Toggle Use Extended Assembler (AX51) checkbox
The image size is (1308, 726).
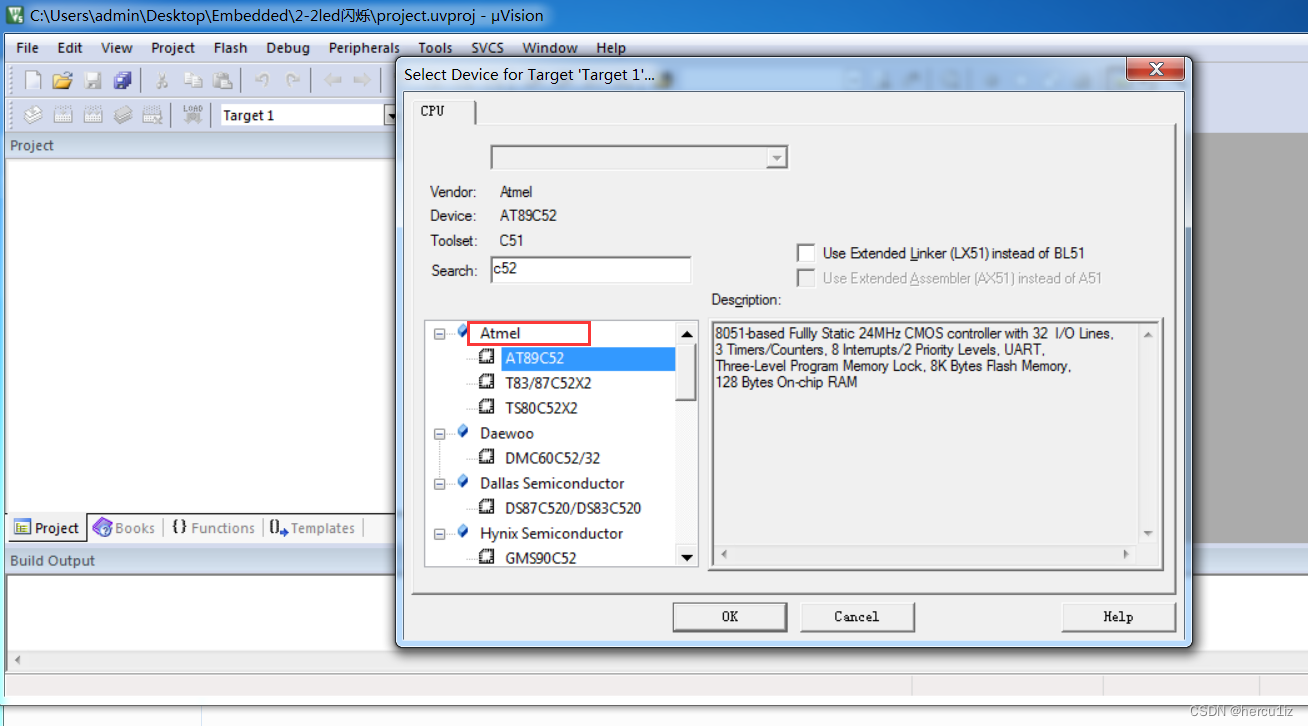pos(806,278)
